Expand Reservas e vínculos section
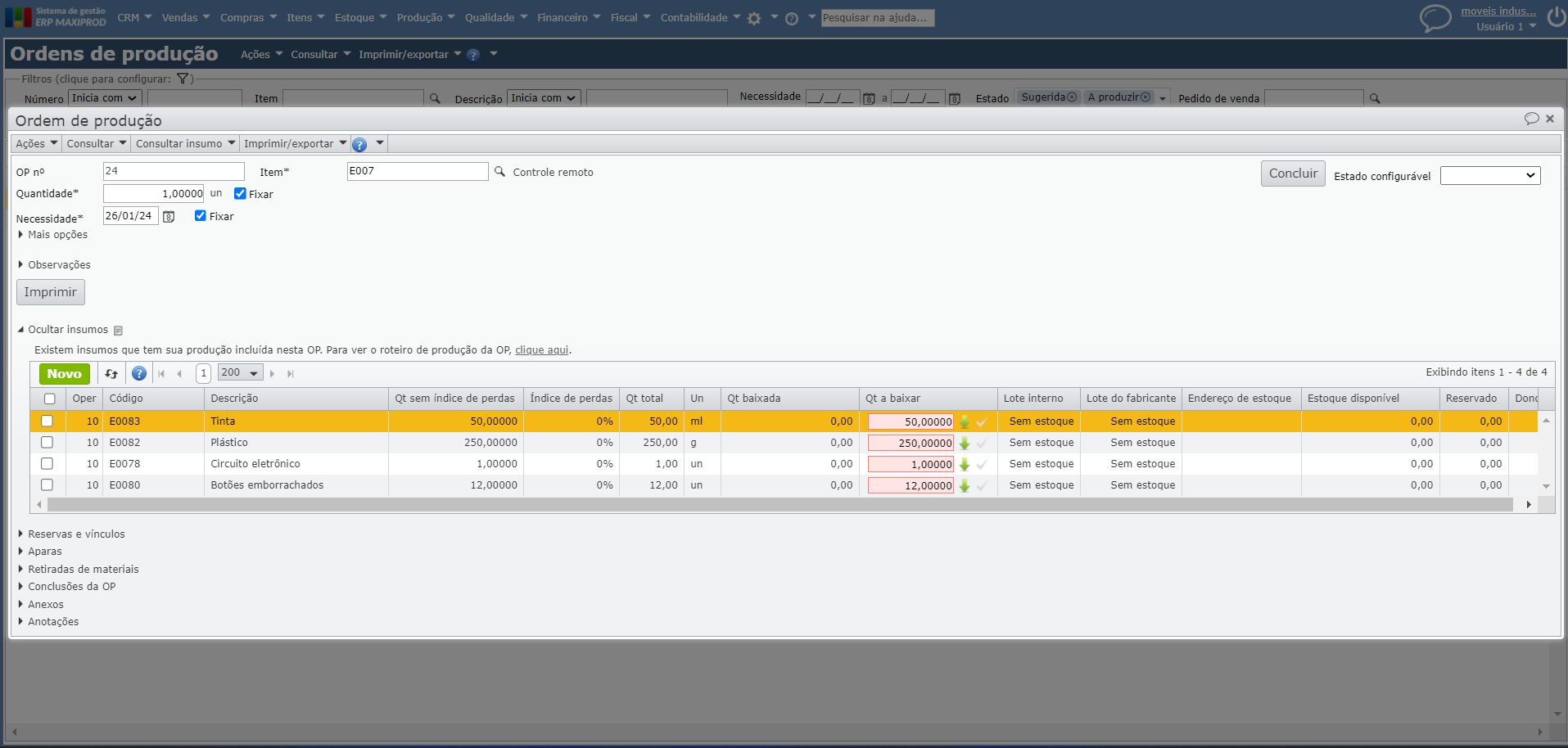The height and width of the screenshot is (748, 1568). point(72,534)
